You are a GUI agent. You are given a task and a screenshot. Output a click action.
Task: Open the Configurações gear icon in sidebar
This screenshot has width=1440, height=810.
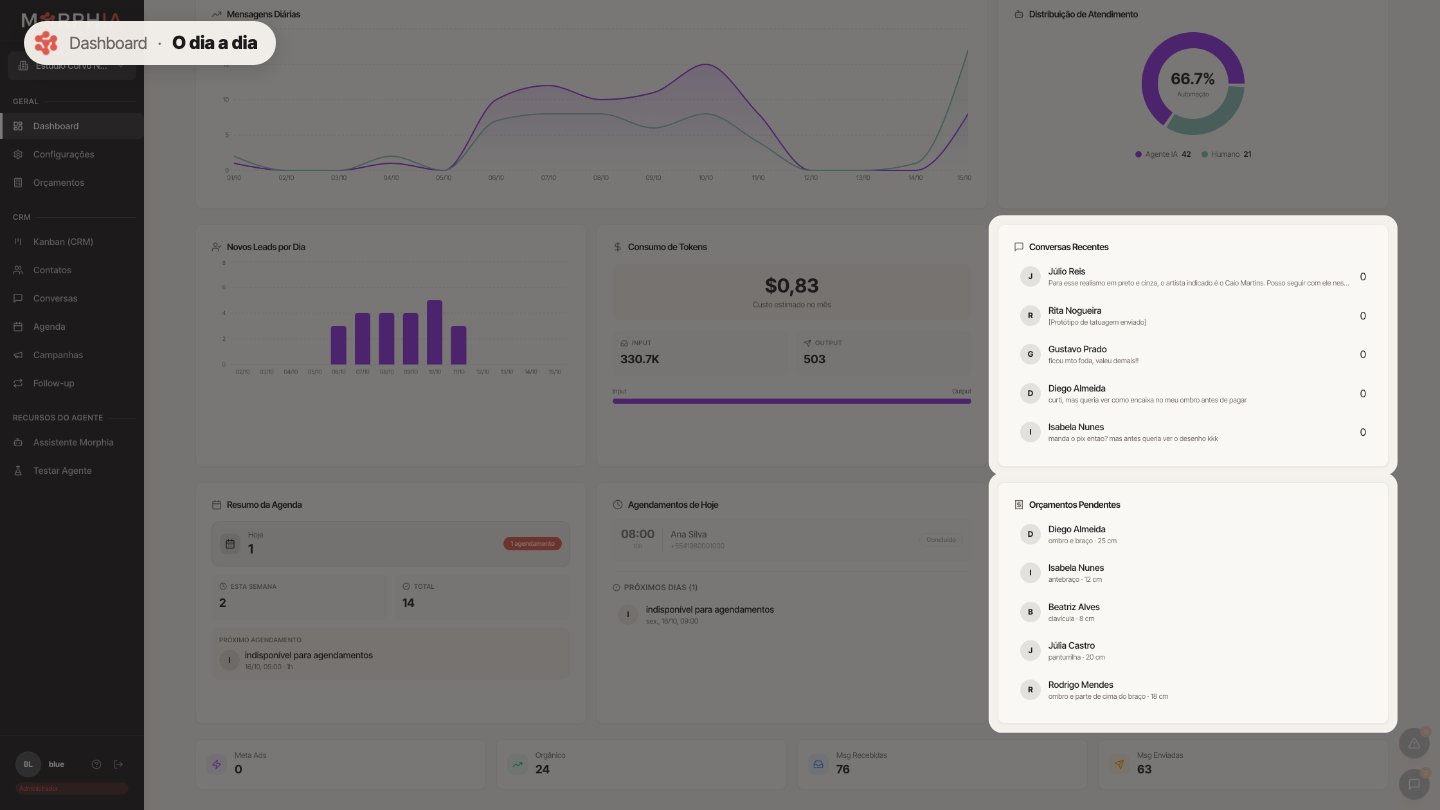click(18, 154)
